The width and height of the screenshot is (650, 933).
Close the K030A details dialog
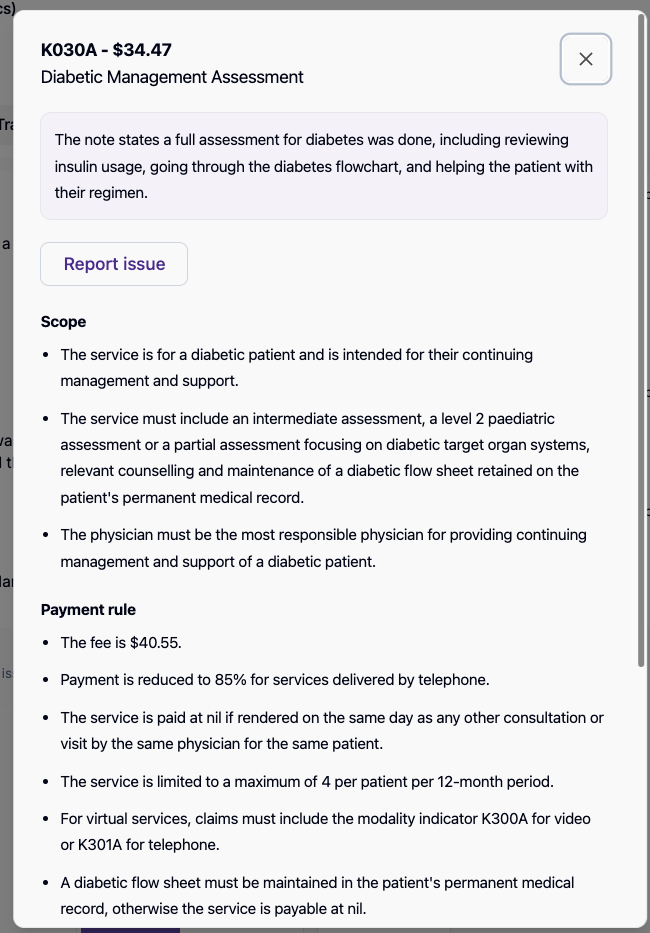(586, 59)
